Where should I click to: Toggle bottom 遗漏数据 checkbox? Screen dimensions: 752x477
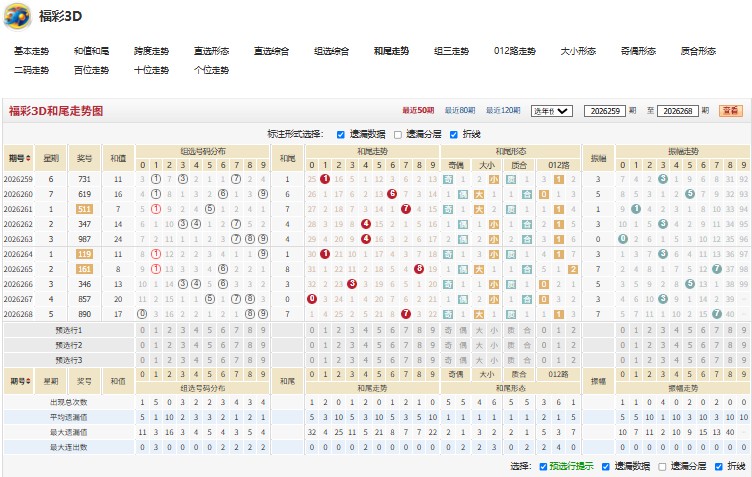coord(606,466)
